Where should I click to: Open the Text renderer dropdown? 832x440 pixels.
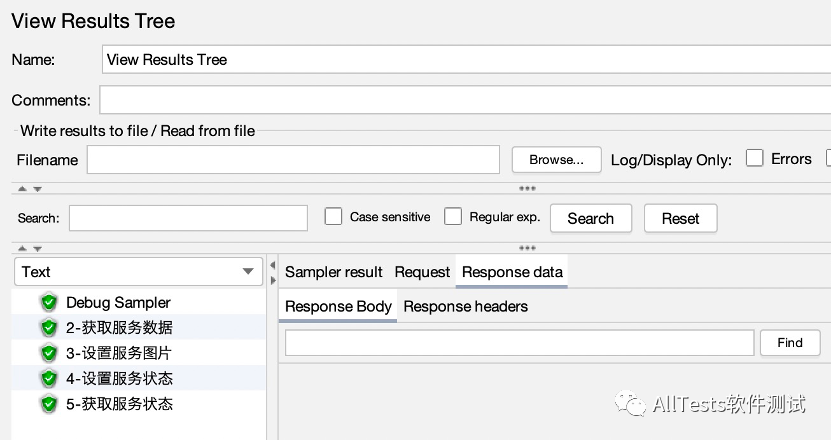139,271
